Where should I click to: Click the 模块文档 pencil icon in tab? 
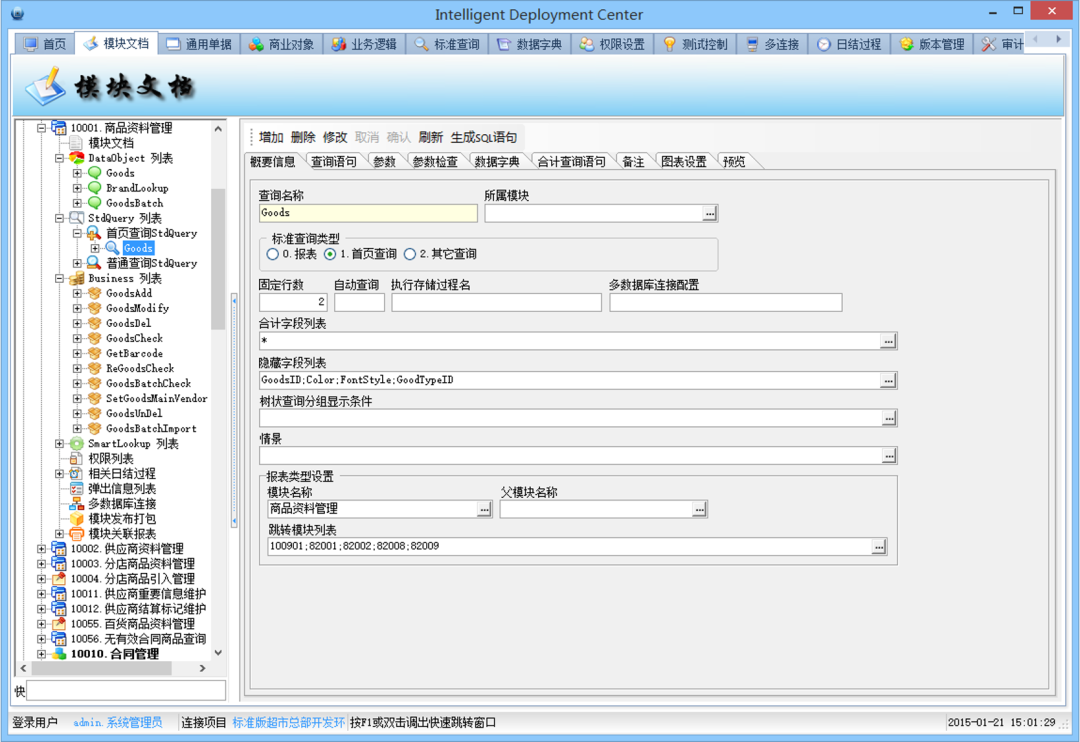coord(90,43)
